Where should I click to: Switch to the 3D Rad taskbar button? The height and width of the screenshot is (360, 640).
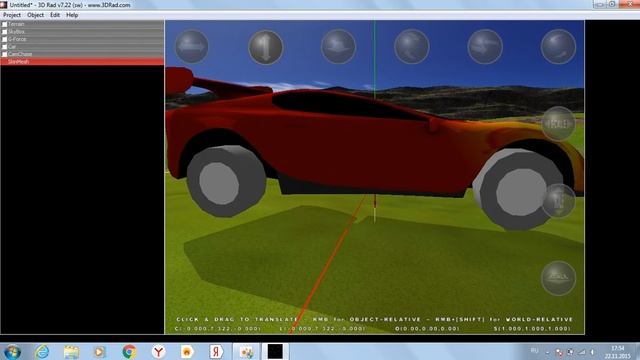pyautogui.click(x=275, y=351)
